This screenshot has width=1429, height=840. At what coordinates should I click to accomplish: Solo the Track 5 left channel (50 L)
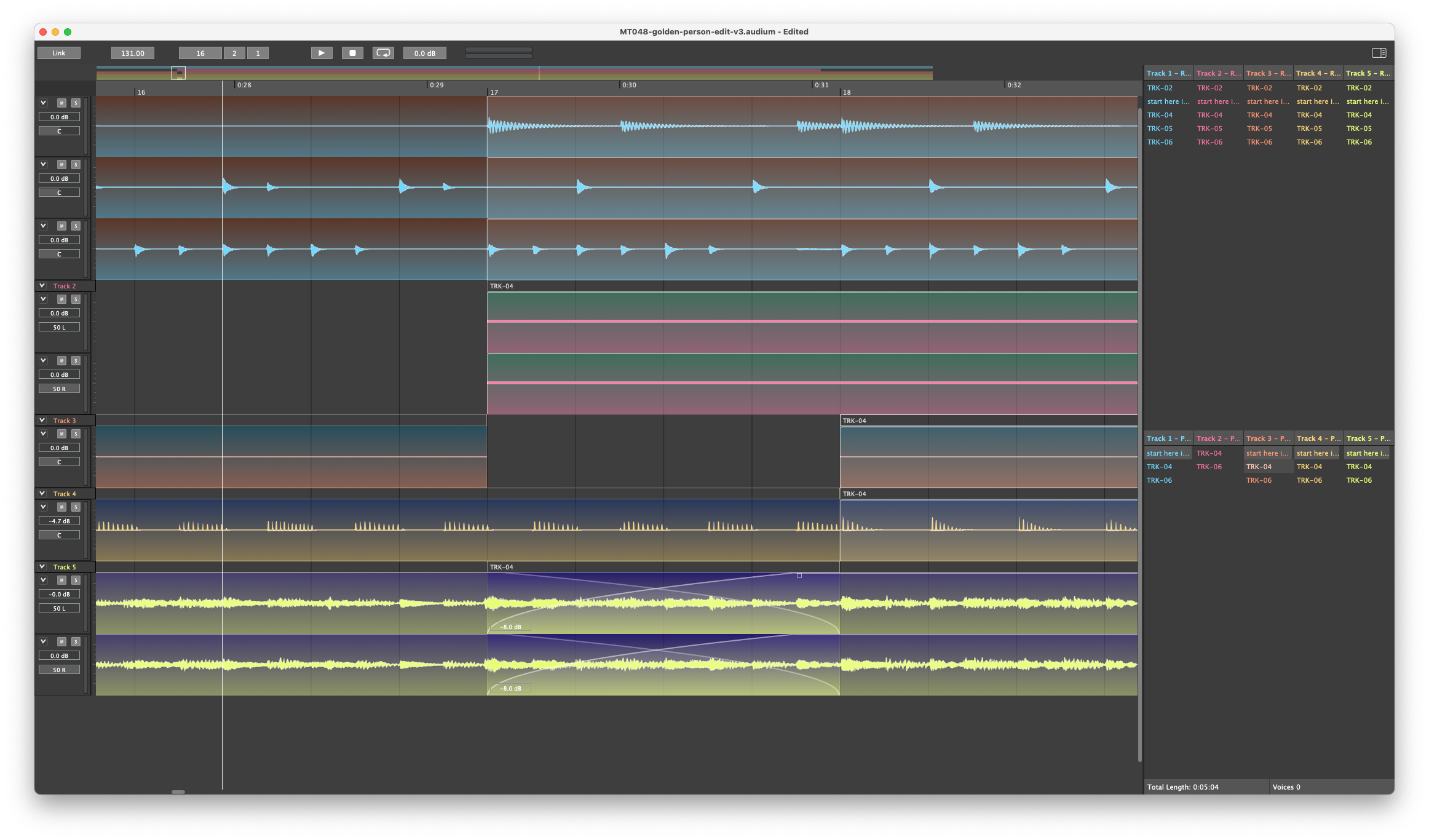(76, 580)
